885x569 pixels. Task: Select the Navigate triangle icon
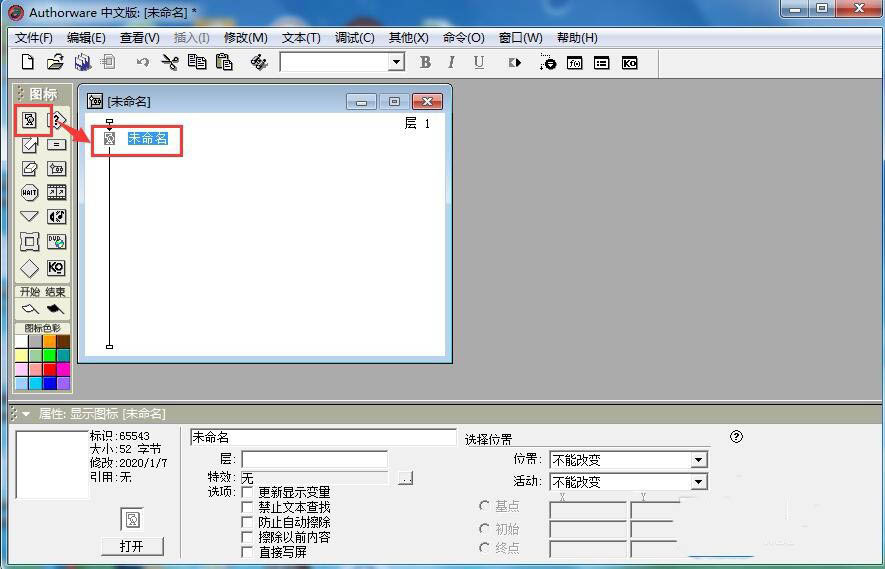29,216
